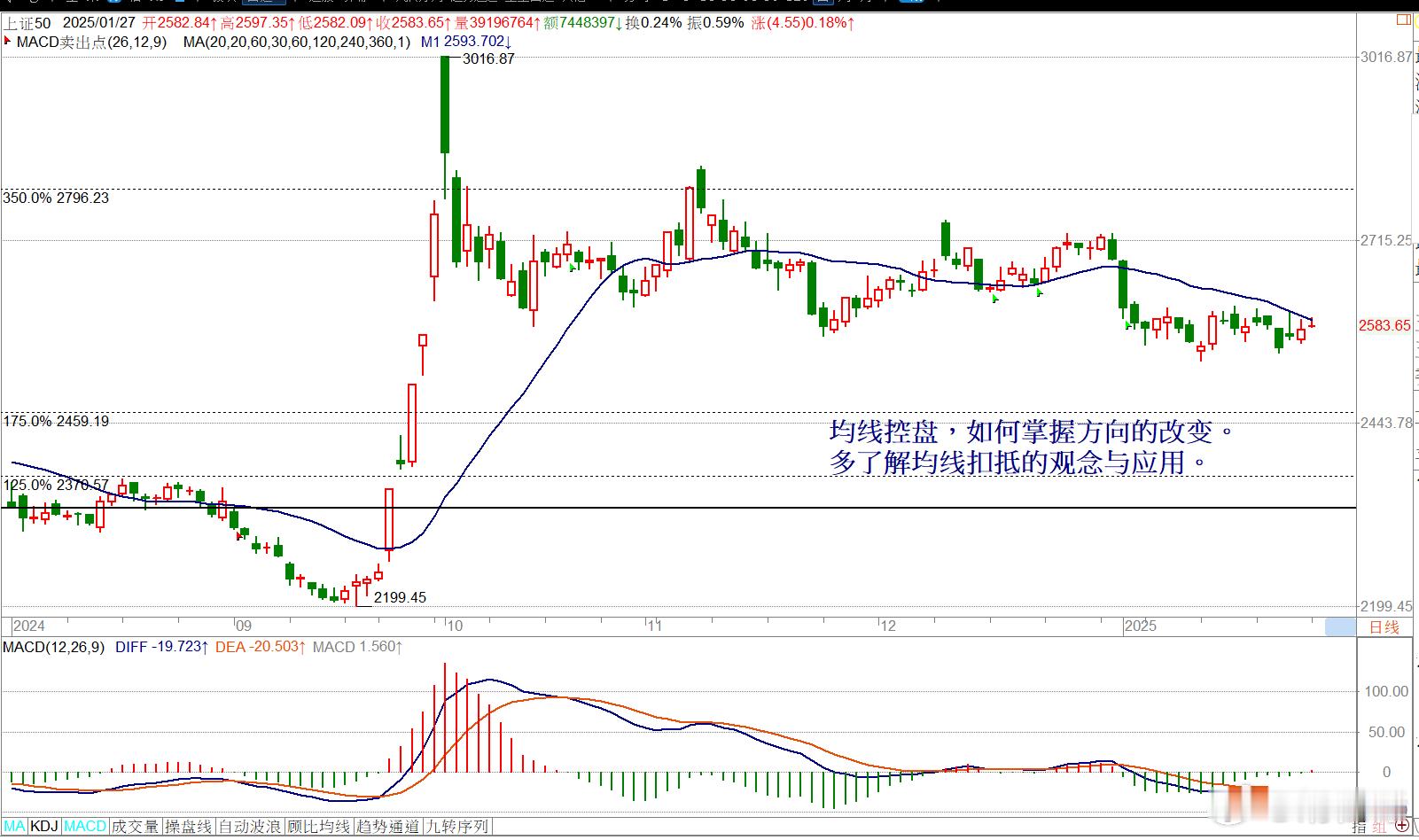The image size is (1419, 840).
Task: Click the 11 month marker on the time axis
Action: [x=654, y=626]
